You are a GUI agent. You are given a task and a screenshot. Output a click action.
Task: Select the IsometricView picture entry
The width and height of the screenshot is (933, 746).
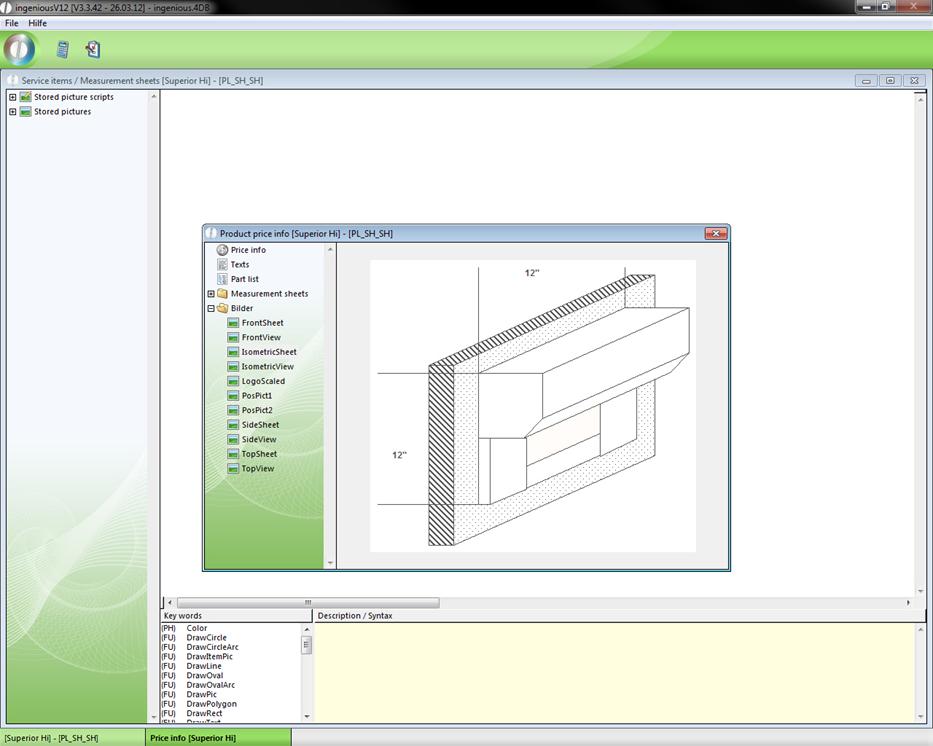(x=267, y=367)
